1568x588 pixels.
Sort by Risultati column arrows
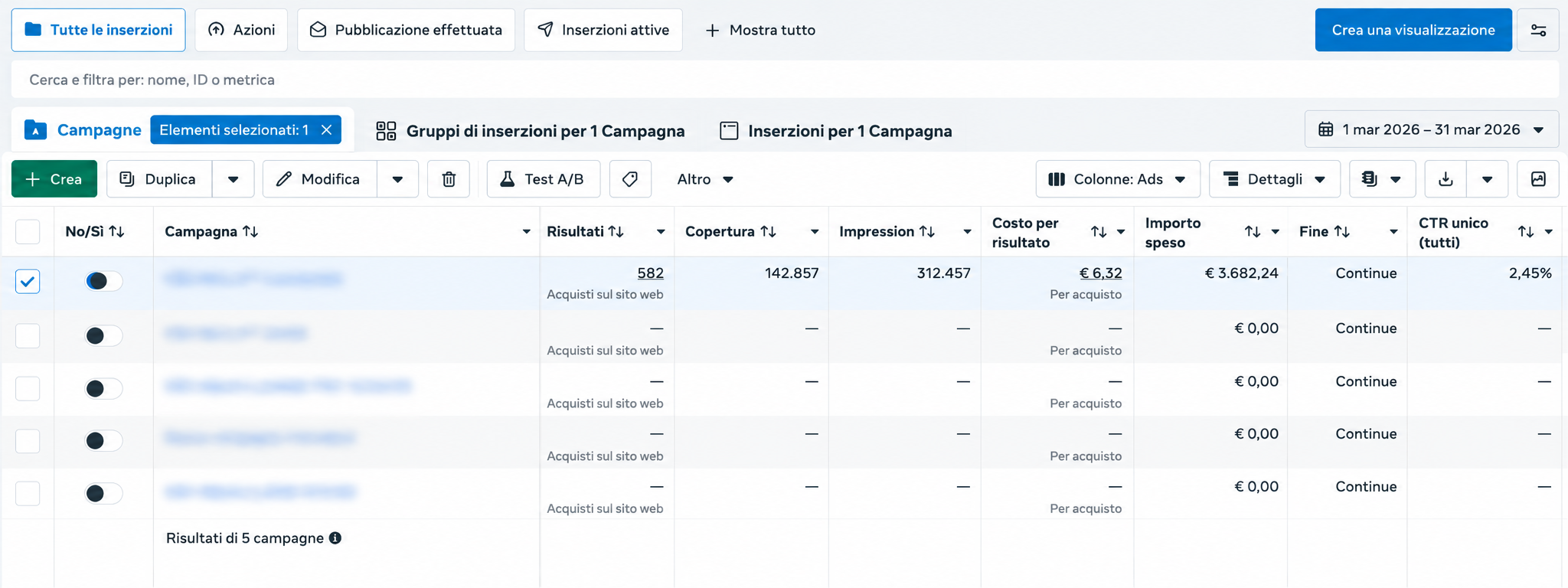tap(616, 231)
